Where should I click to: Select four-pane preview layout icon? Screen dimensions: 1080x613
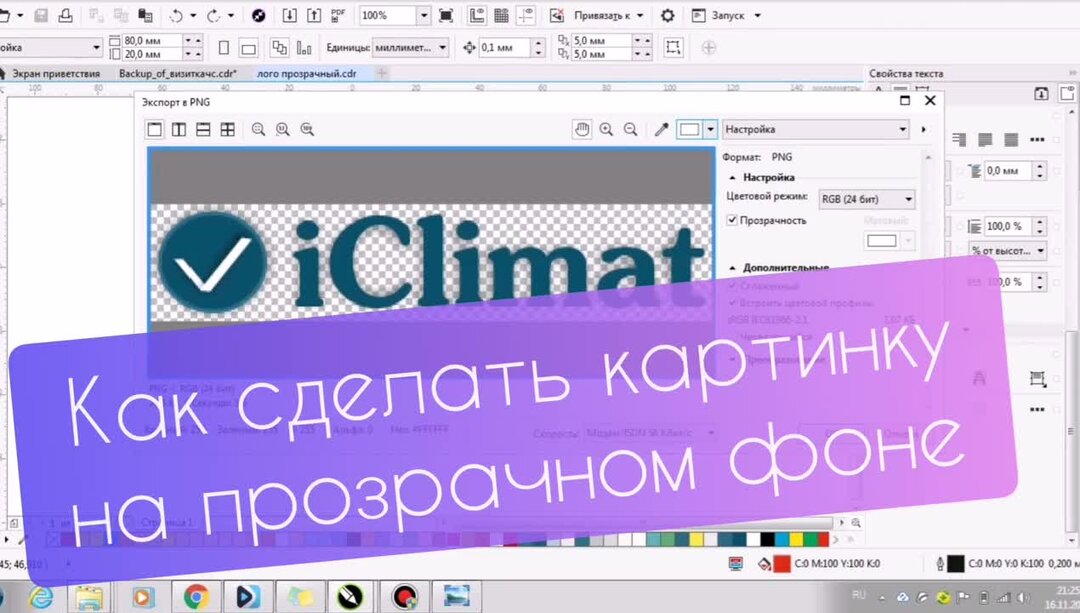click(x=227, y=129)
